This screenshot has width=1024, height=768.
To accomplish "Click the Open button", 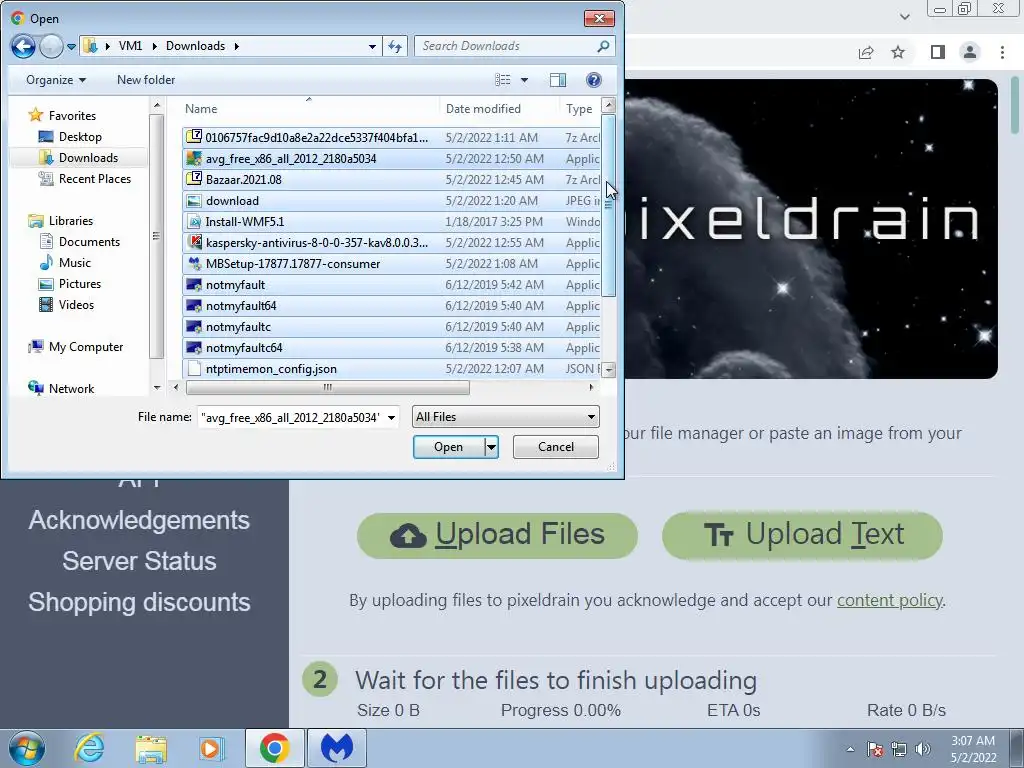I will (449, 447).
